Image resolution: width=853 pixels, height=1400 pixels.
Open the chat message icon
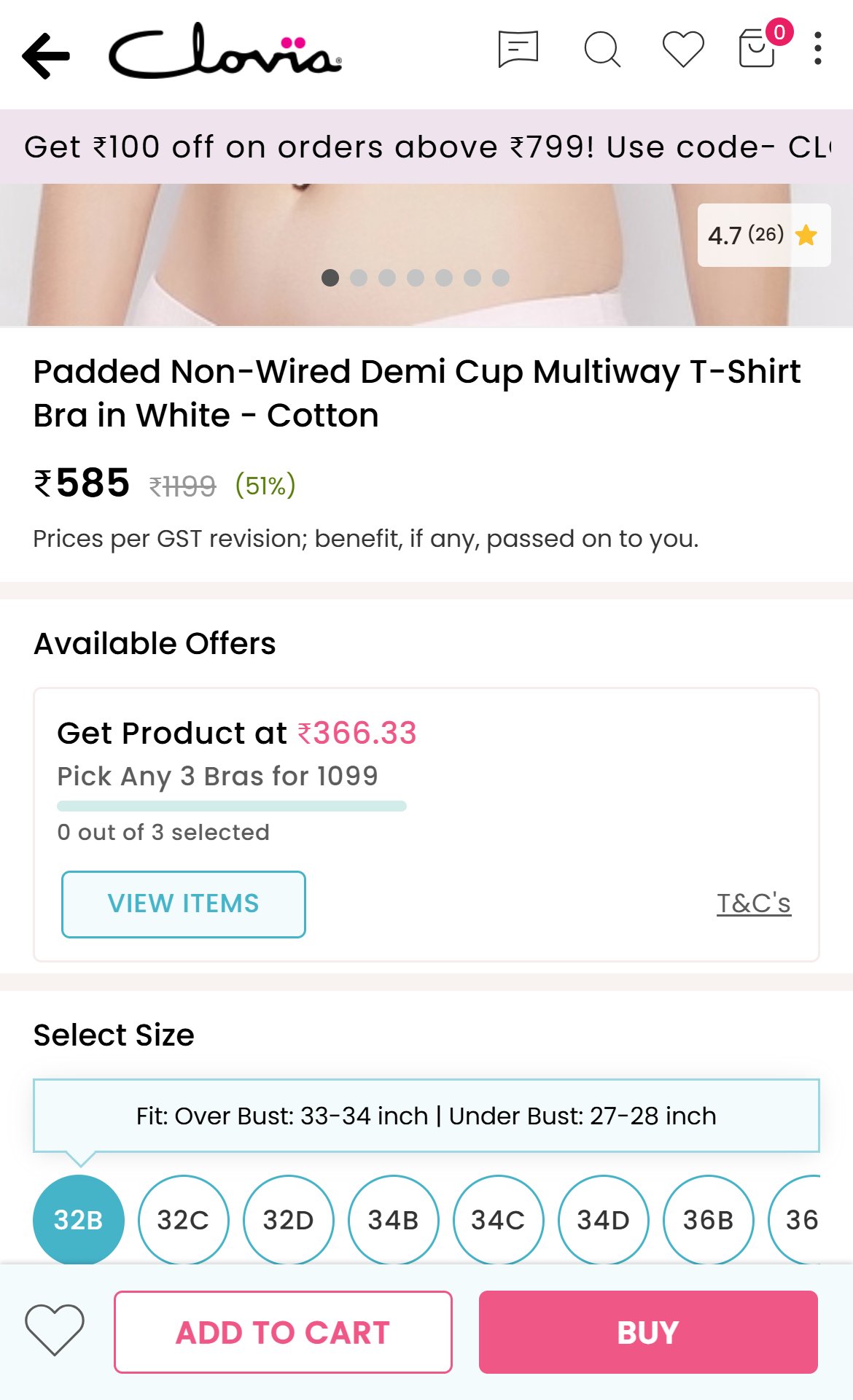coord(518,49)
